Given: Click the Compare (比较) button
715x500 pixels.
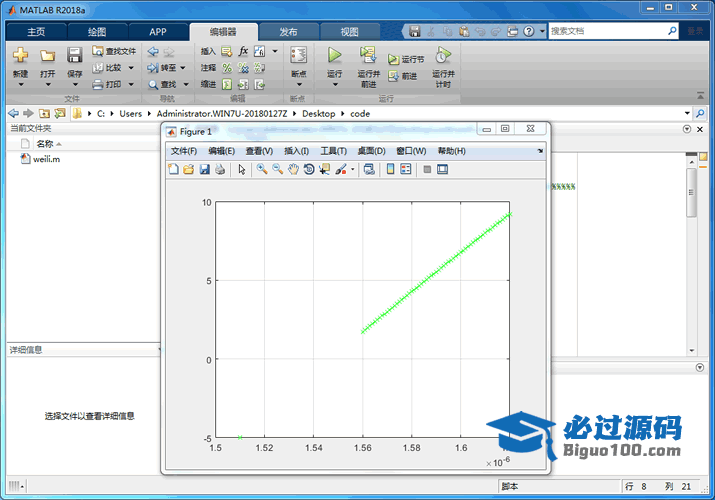Looking at the screenshot, I should pos(108,67).
